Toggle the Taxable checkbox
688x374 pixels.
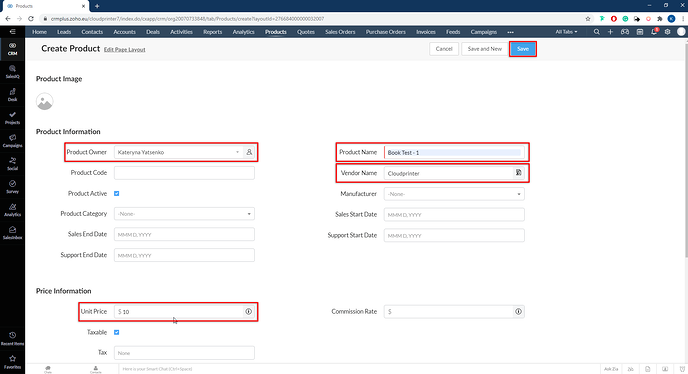116,332
